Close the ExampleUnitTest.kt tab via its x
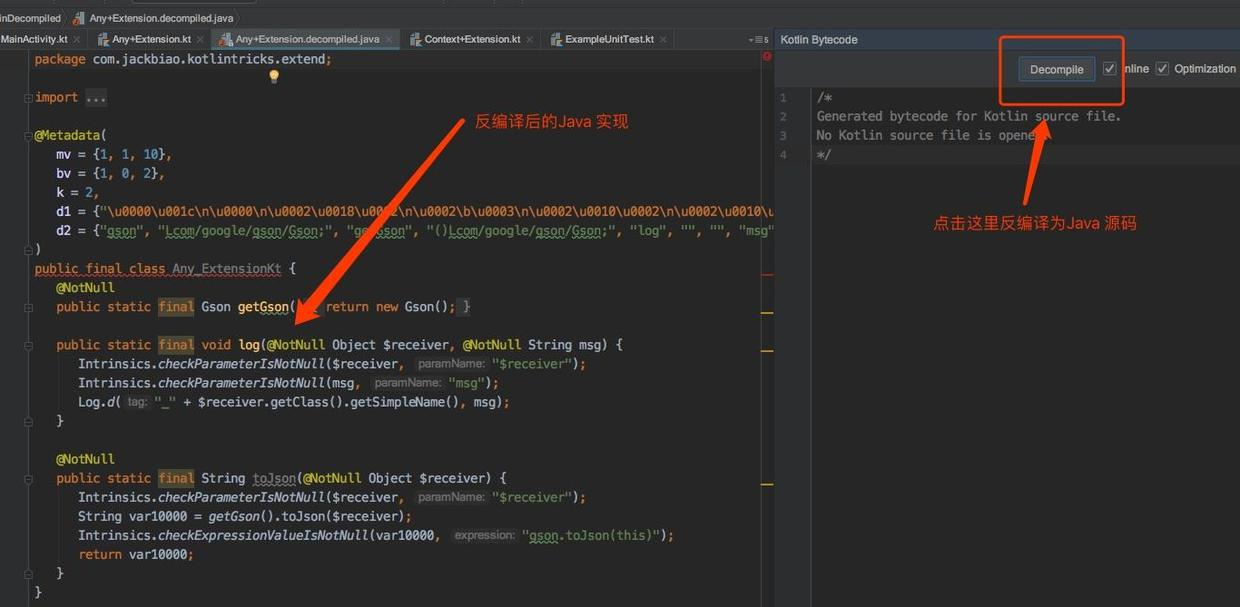 [x=663, y=40]
